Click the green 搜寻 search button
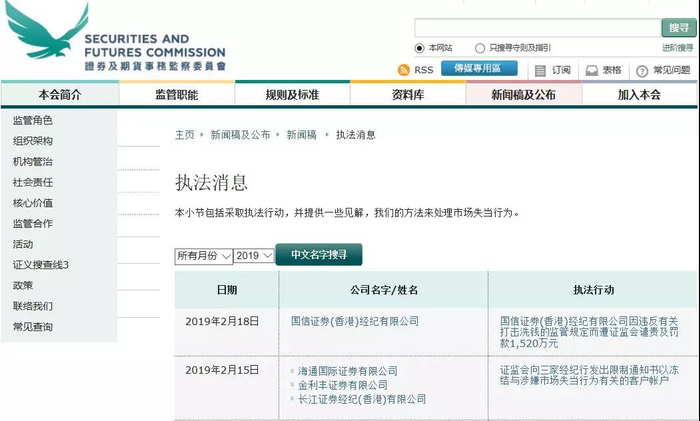Image resolution: width=700 pixels, height=421 pixels. click(679, 28)
